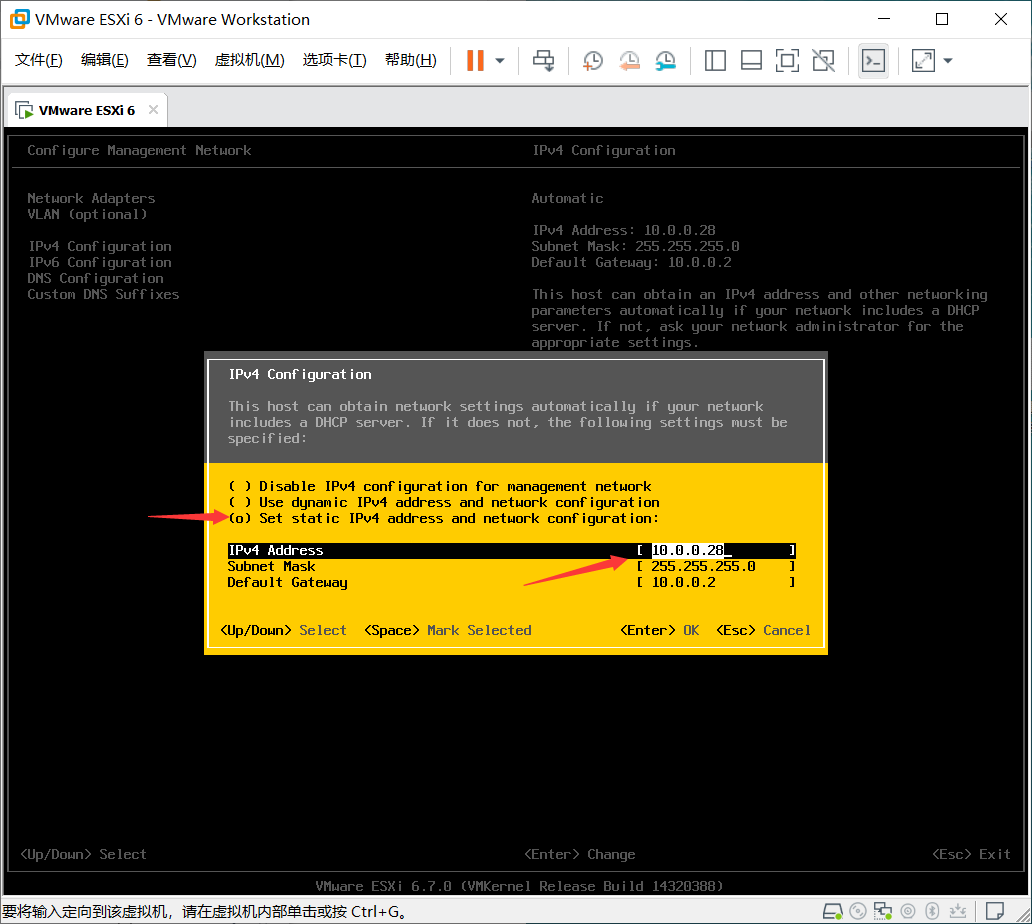Click the CD/DVD drive status bar icon
Screen dimensions: 1032x924
[858, 911]
